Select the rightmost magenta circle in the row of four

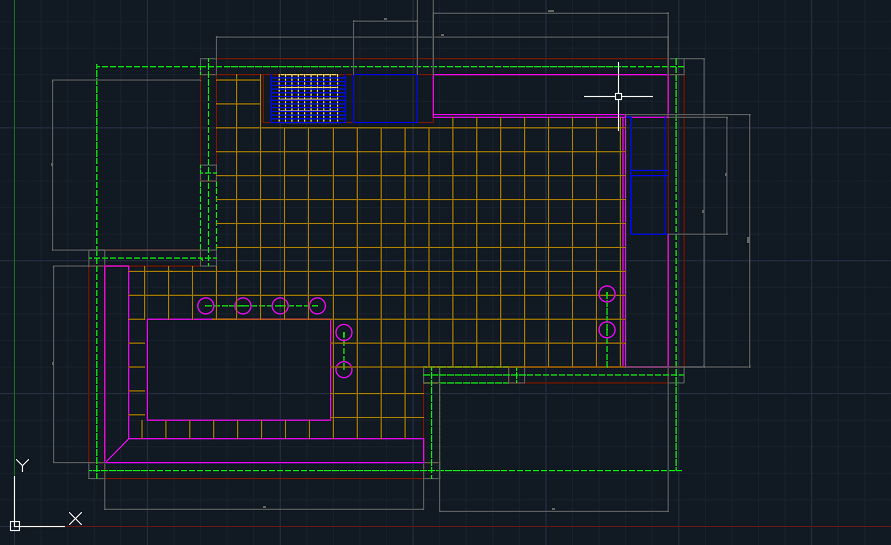coord(317,306)
